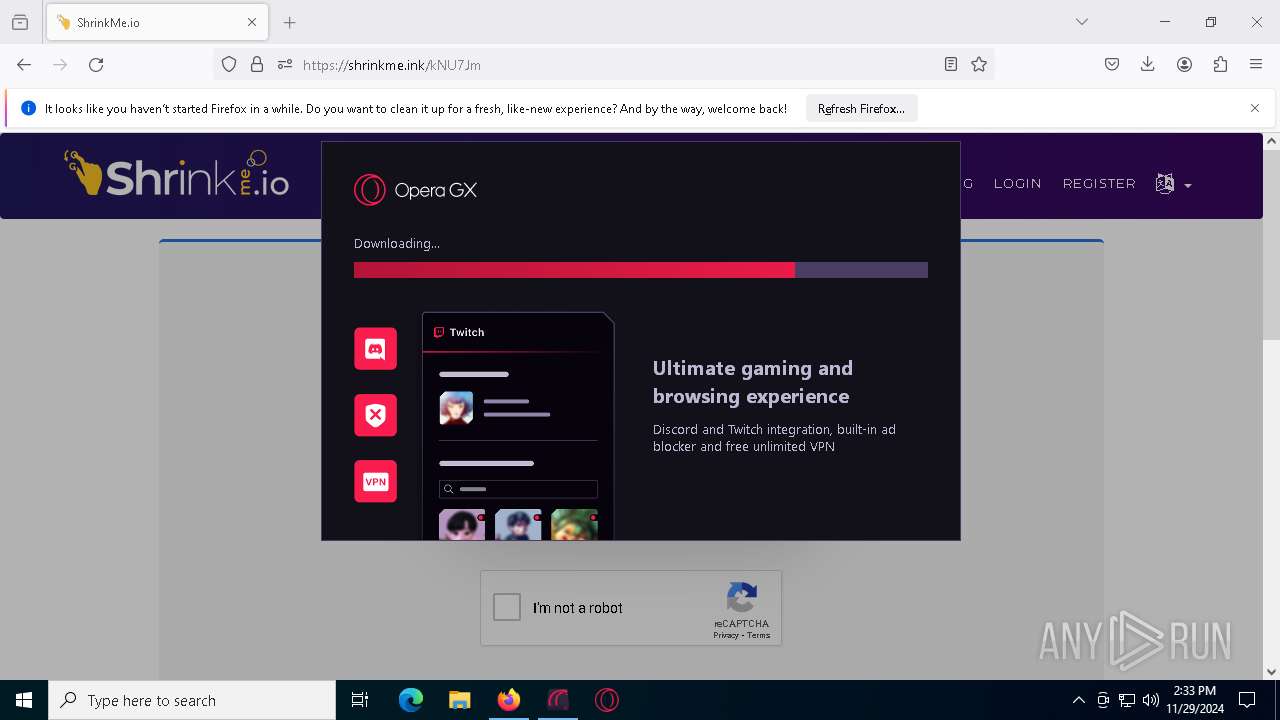This screenshot has height=720, width=1280.
Task: Click the Opera taskbar icon
Action: click(x=607, y=700)
